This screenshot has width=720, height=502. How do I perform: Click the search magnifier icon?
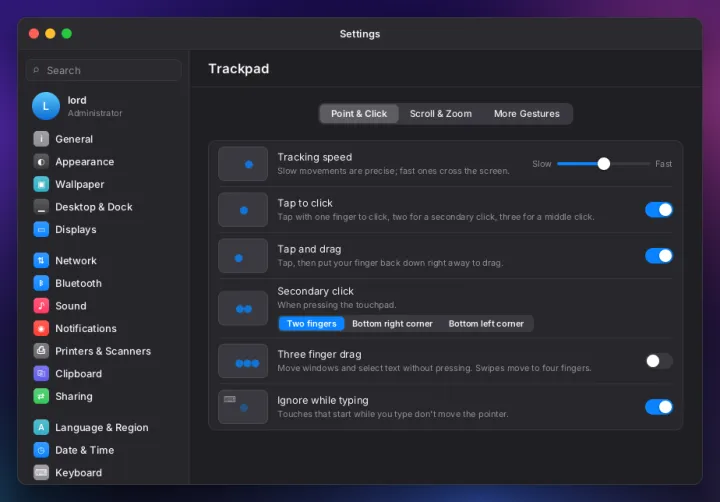click(36, 70)
